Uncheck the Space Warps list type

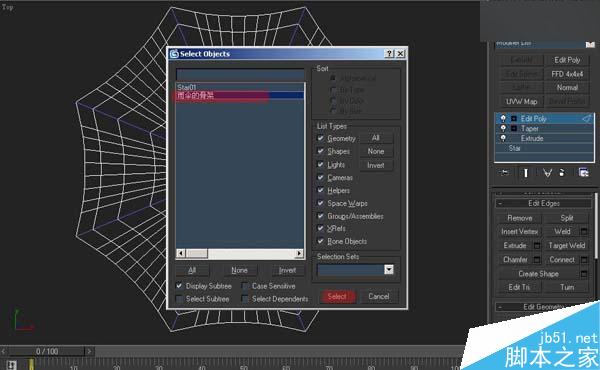click(x=321, y=203)
